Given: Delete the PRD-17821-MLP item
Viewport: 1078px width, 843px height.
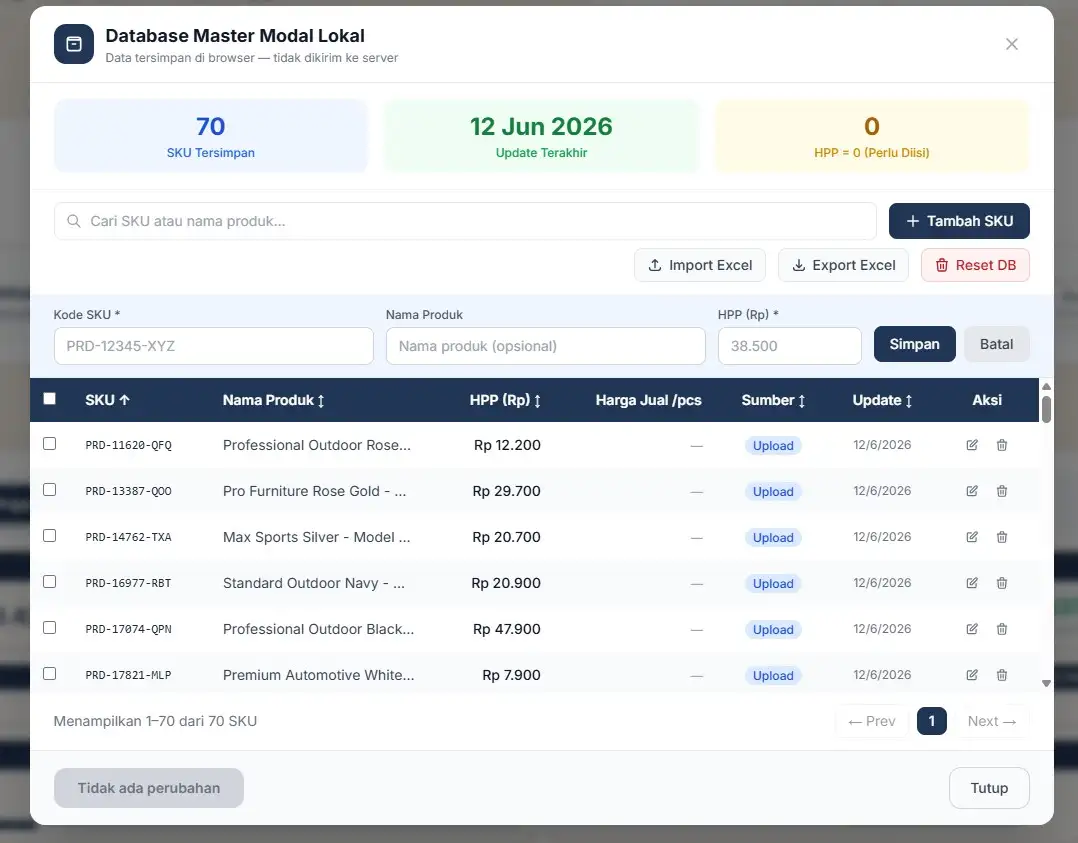Looking at the screenshot, I should click(x=1002, y=675).
